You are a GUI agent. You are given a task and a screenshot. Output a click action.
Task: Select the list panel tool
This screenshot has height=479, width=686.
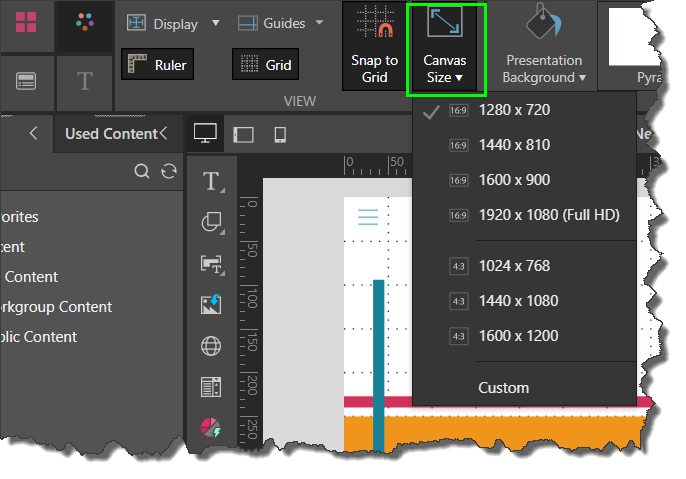pos(211,387)
